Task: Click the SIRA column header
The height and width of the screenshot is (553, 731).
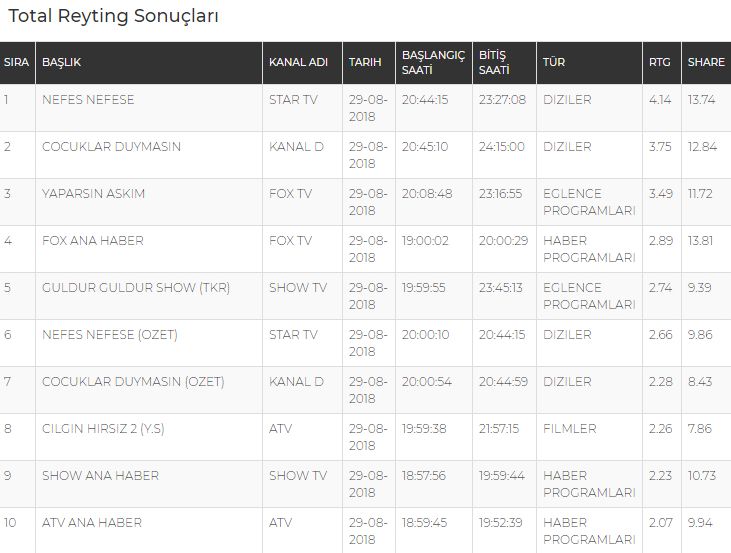Action: pos(17,62)
